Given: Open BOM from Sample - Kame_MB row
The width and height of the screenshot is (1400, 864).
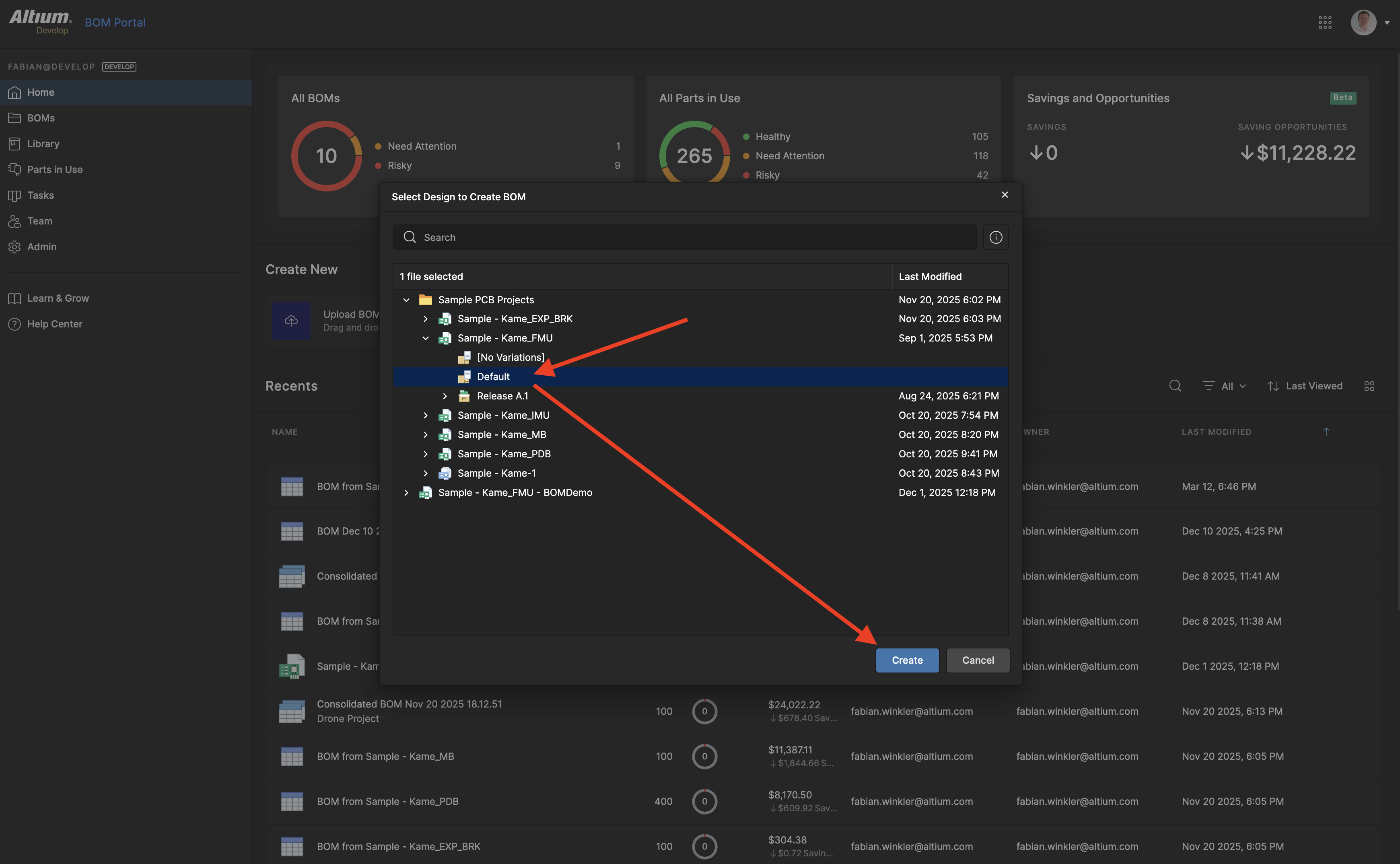Looking at the screenshot, I should click(824, 757).
